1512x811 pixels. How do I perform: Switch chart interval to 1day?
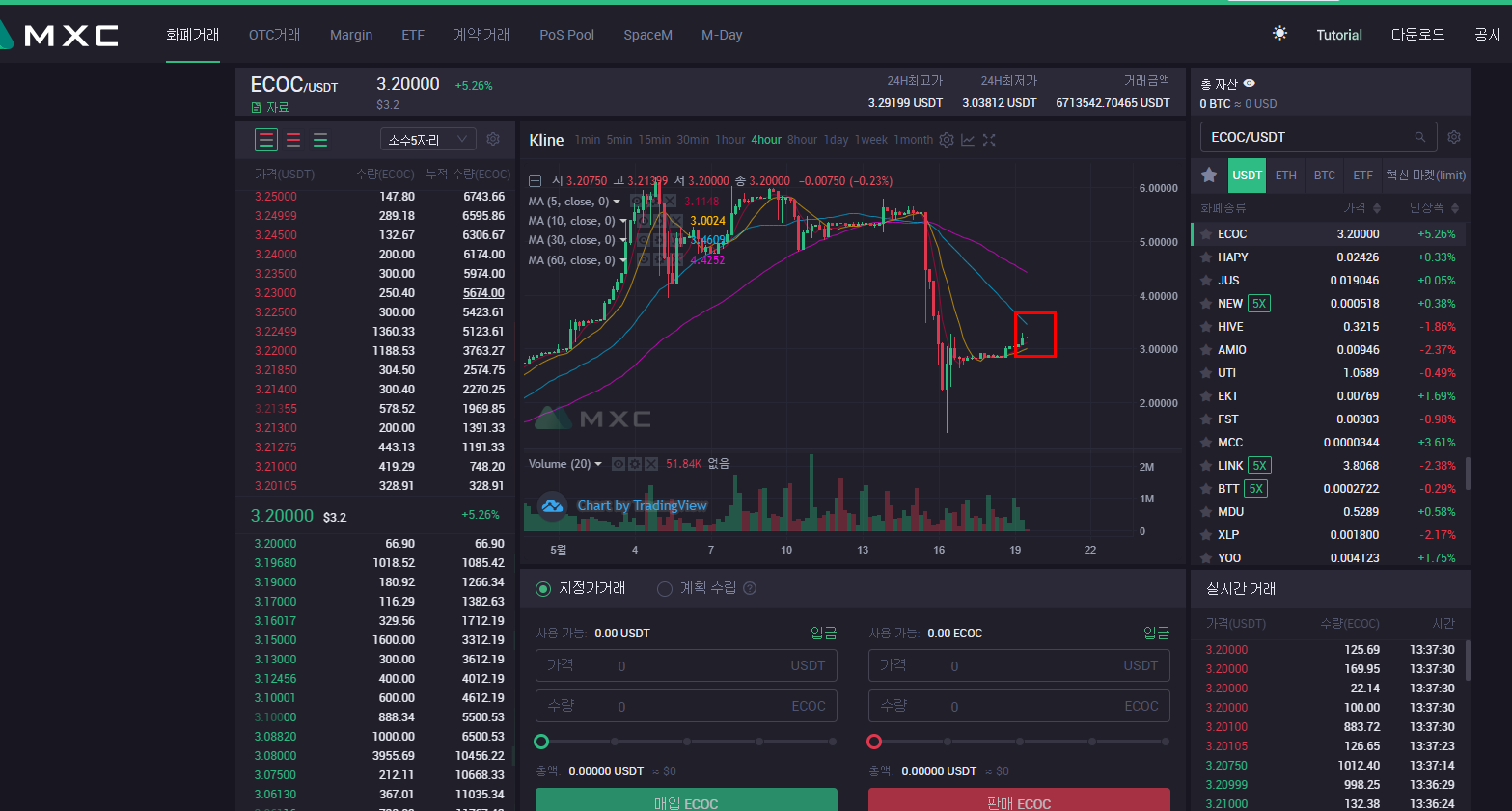836,140
